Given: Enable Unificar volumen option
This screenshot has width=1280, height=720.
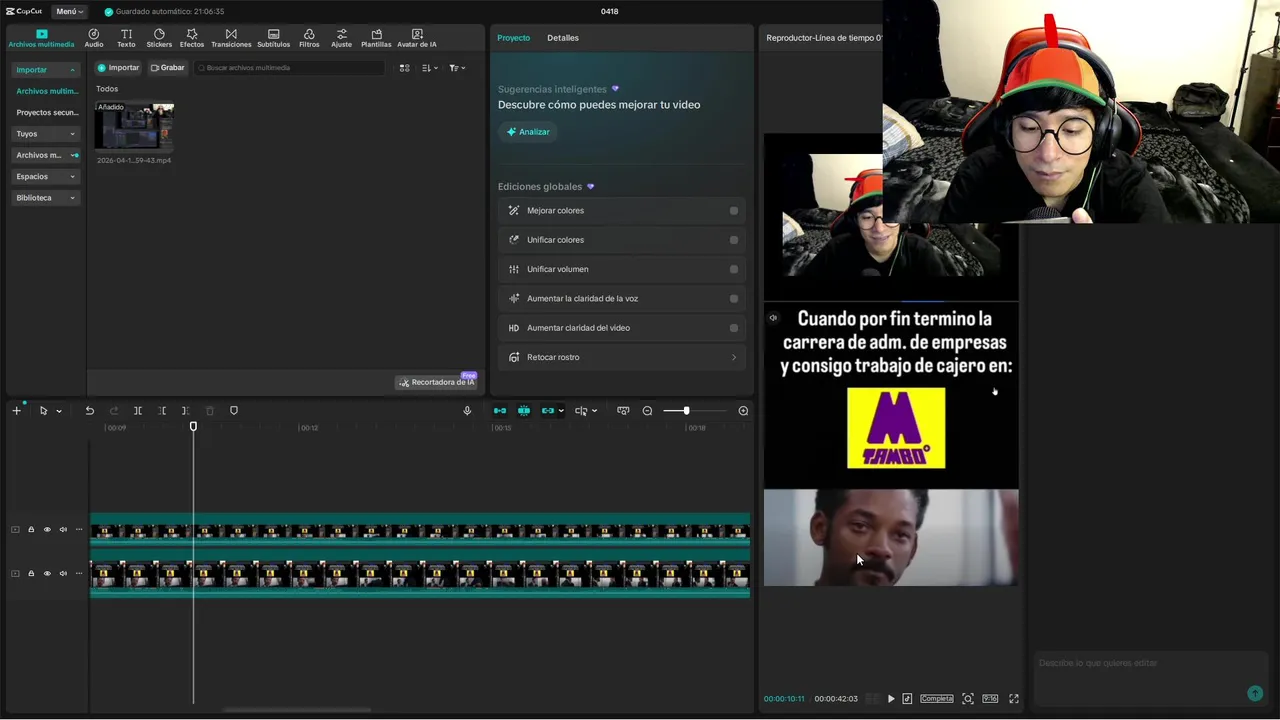Looking at the screenshot, I should 734,269.
